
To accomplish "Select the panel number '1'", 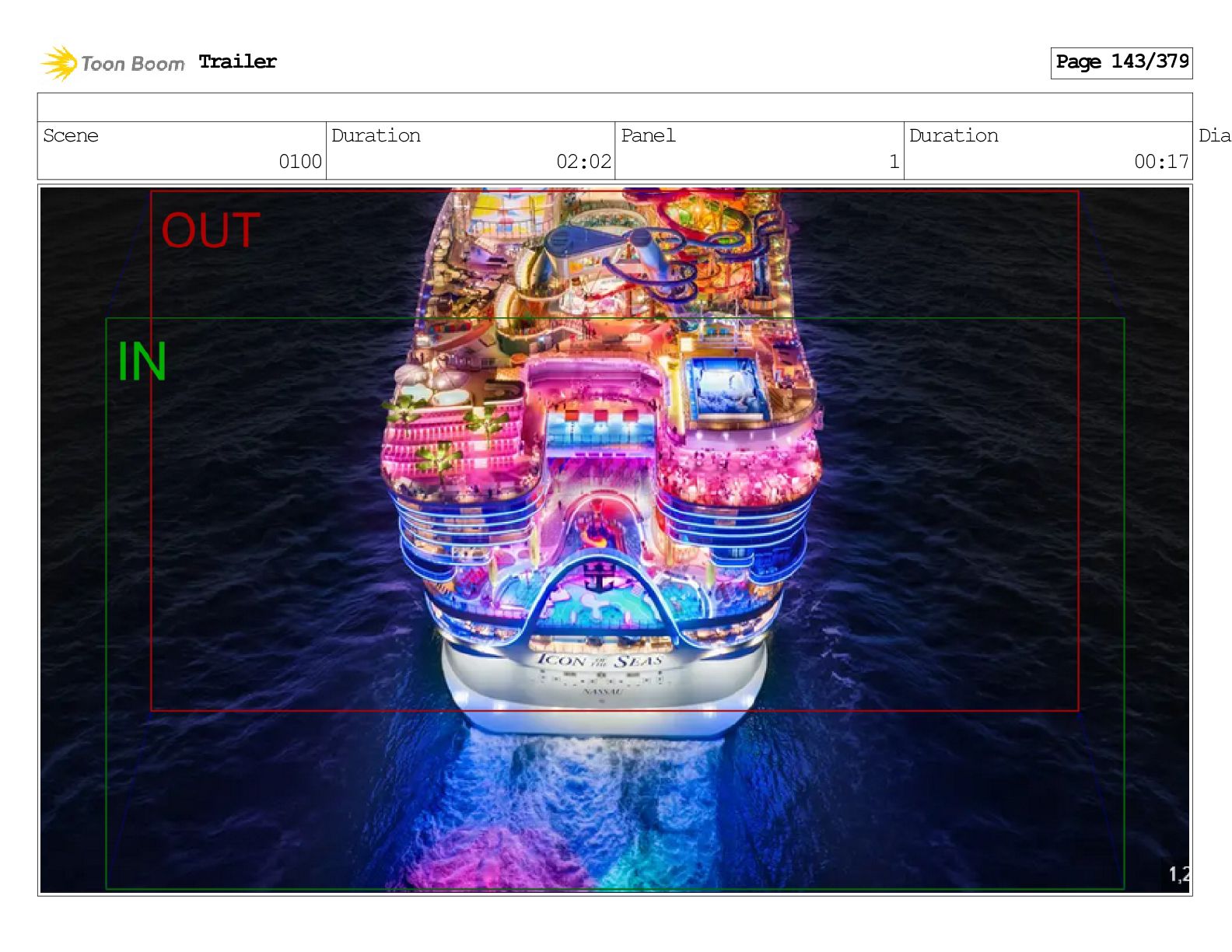I will click(894, 162).
